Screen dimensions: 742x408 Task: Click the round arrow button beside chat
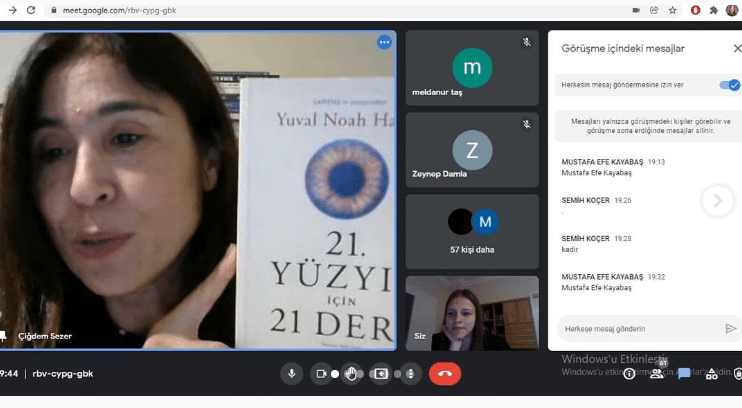717,201
